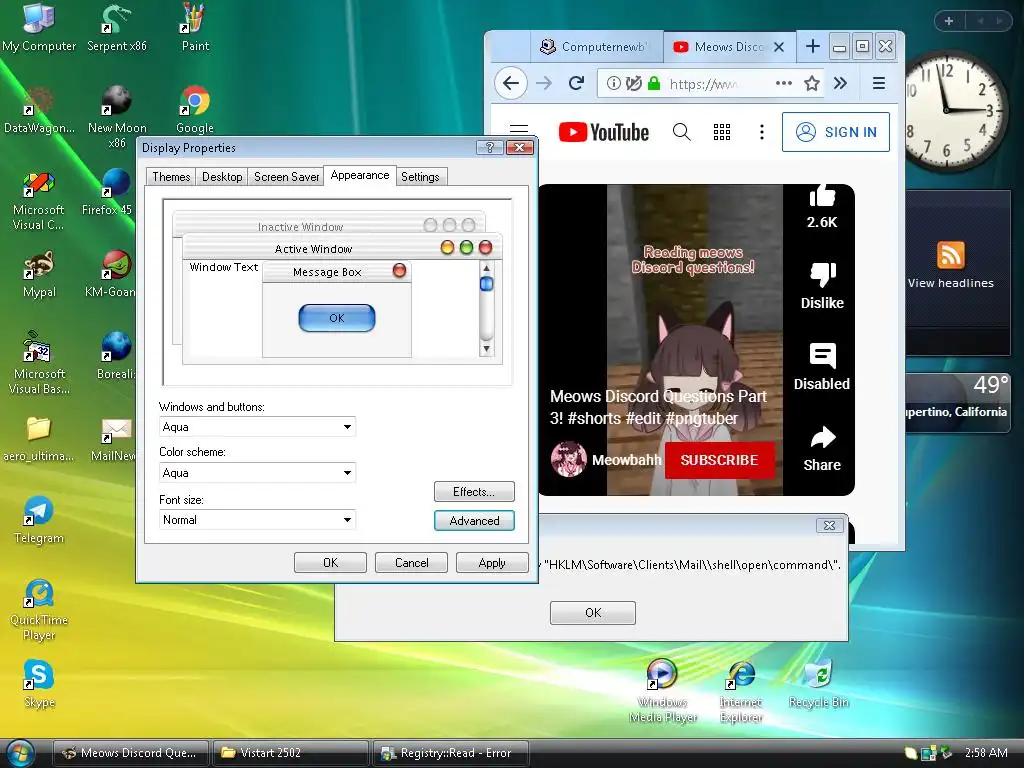Like the short with thumbs up

tap(822, 195)
